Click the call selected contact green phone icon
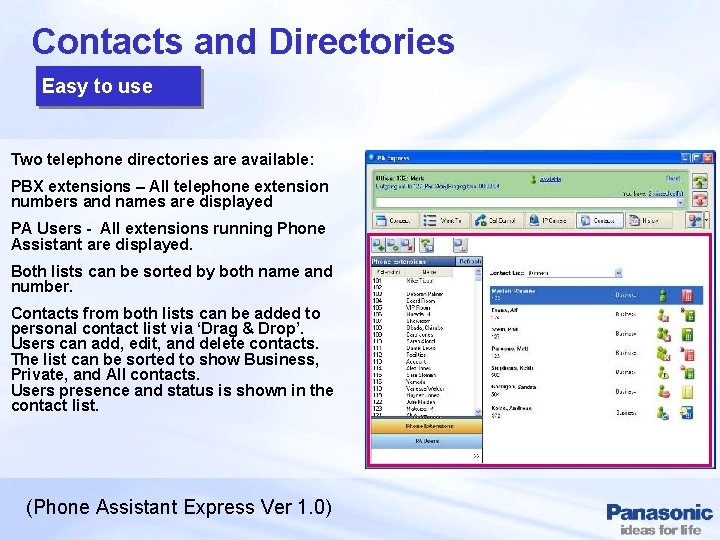Screen dimensions: 720x540 [427, 246]
